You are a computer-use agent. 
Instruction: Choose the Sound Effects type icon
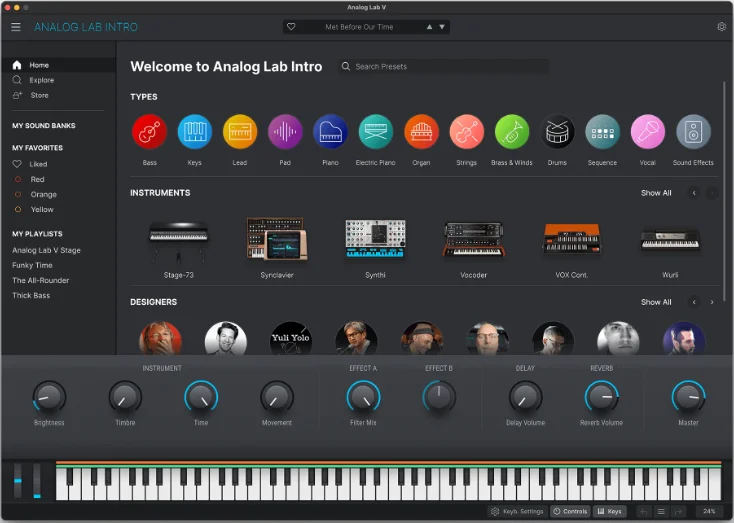coord(693,132)
